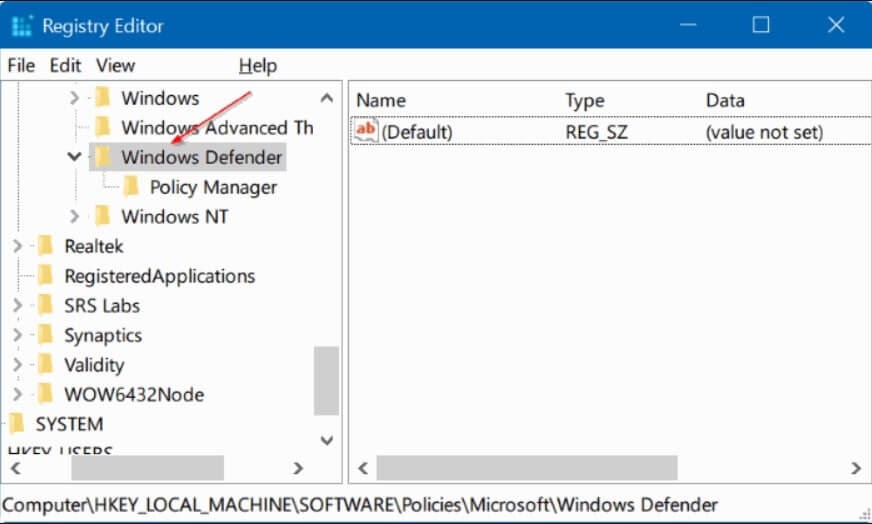Viewport: 872px width, 524px height.
Task: Click the (Default) string value icon
Action: click(x=366, y=131)
